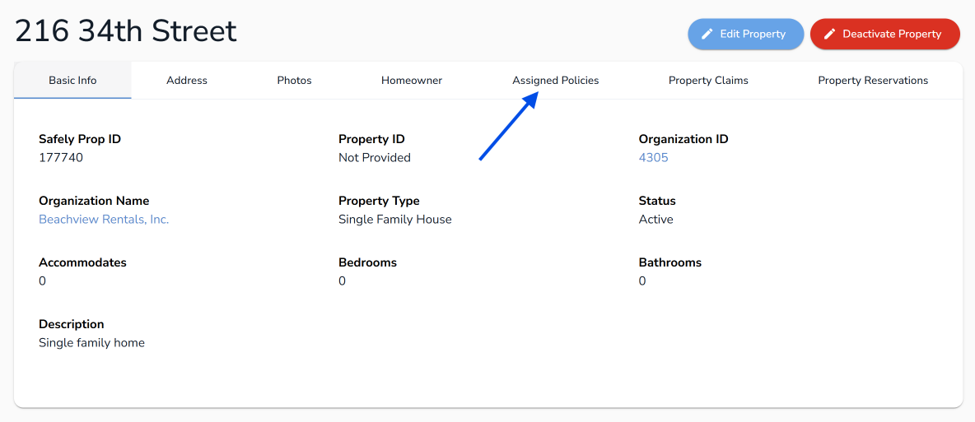This screenshot has height=422, width=975.
Task: Click the 216 34th Street page title
Action: click(x=126, y=31)
